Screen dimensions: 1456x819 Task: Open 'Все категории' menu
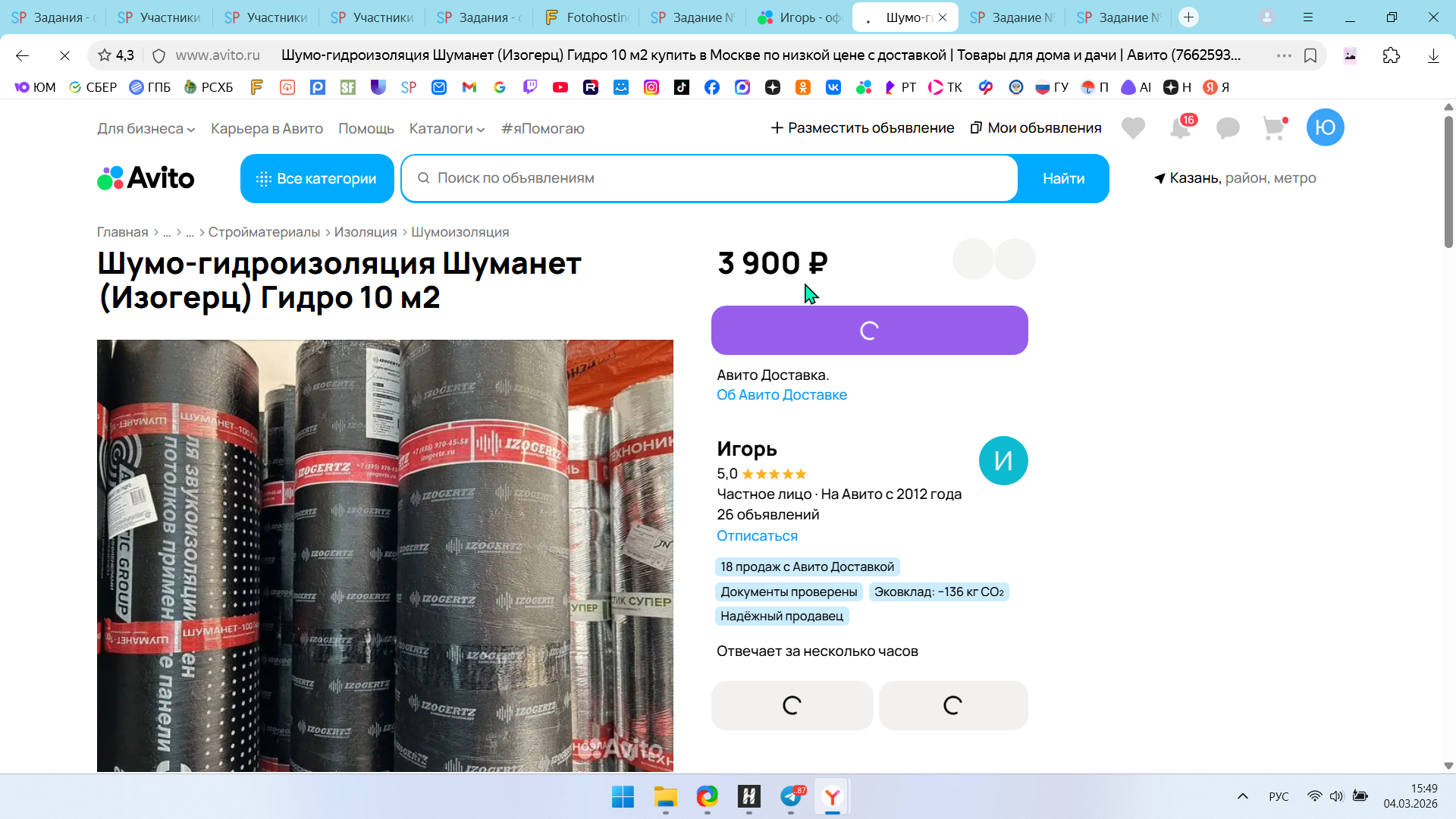317,179
